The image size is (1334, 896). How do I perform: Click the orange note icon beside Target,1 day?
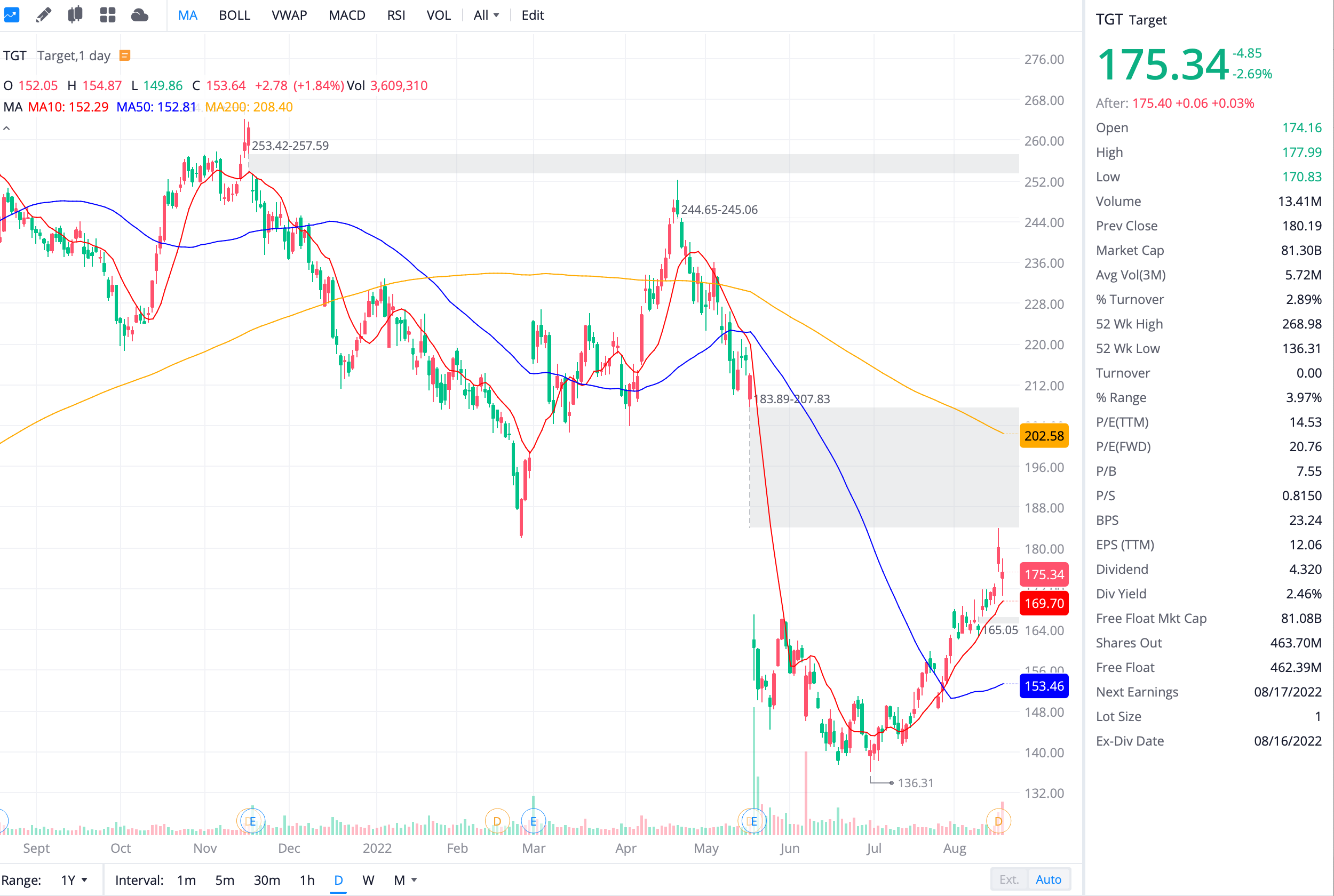click(125, 55)
